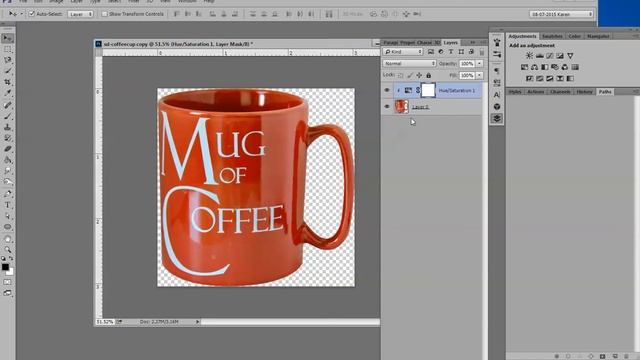This screenshot has width=640, height=360.
Task: Switch to the Channels tab
Action: [x=560, y=92]
